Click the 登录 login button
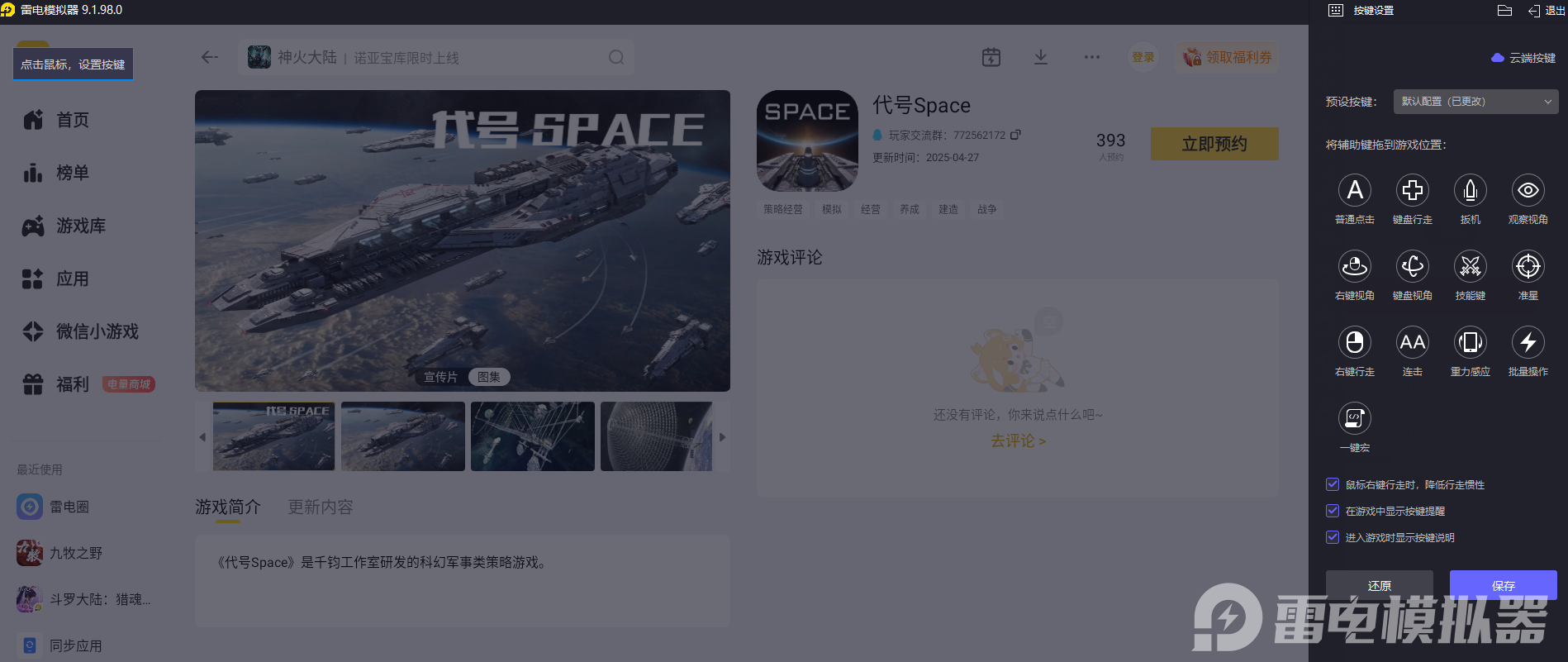The width and height of the screenshot is (1568, 662). coord(1143,57)
